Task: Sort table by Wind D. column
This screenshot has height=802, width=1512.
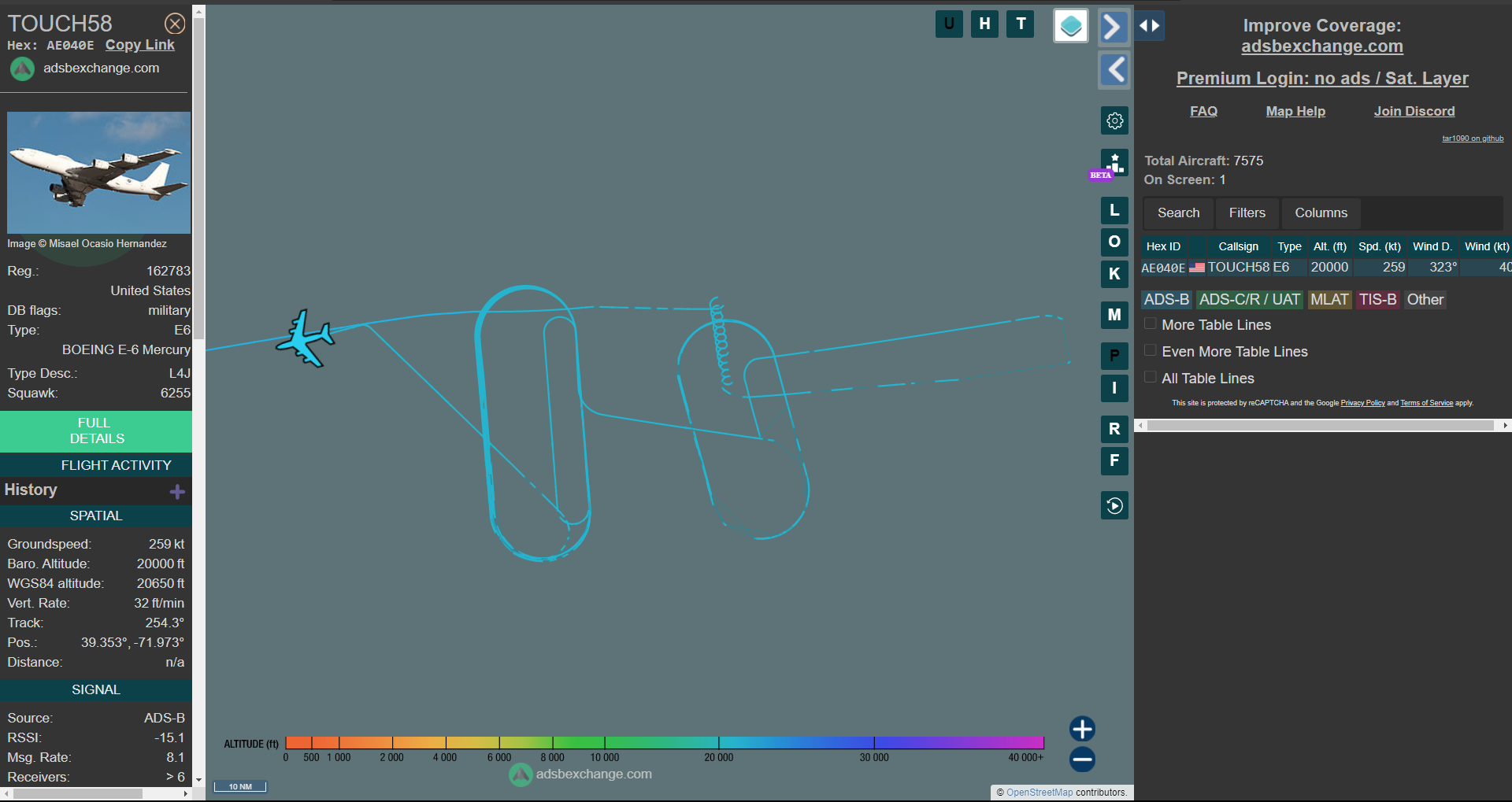Action: tap(1432, 247)
